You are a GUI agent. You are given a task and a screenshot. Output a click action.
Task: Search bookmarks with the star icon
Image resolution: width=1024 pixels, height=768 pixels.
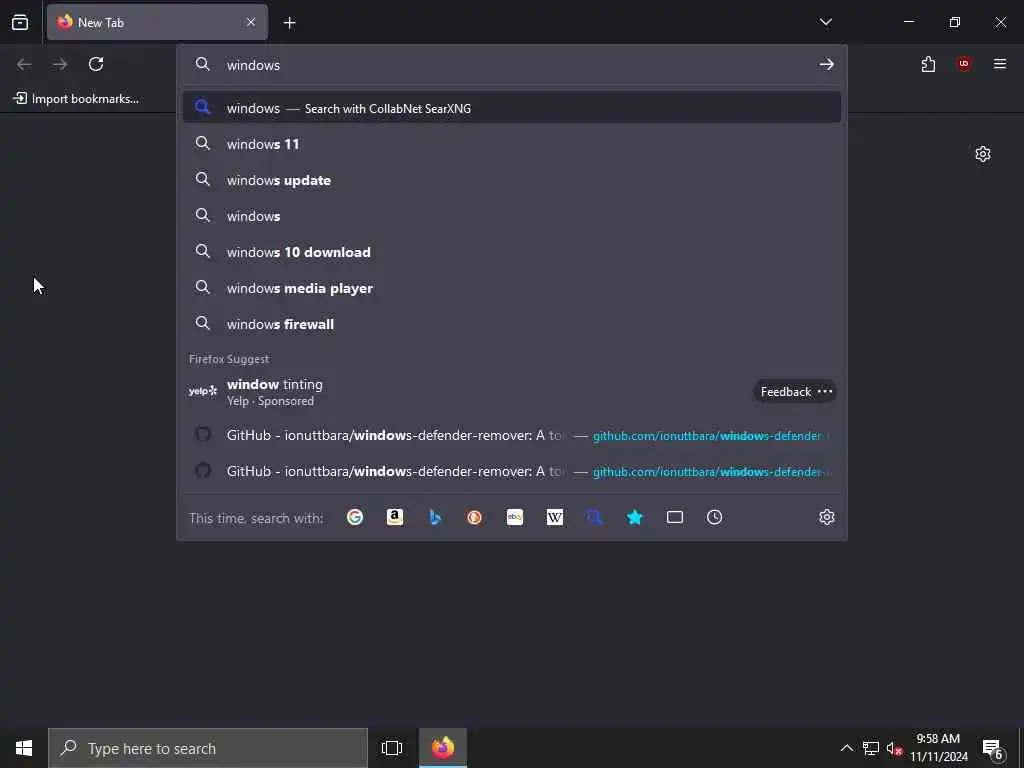(635, 517)
